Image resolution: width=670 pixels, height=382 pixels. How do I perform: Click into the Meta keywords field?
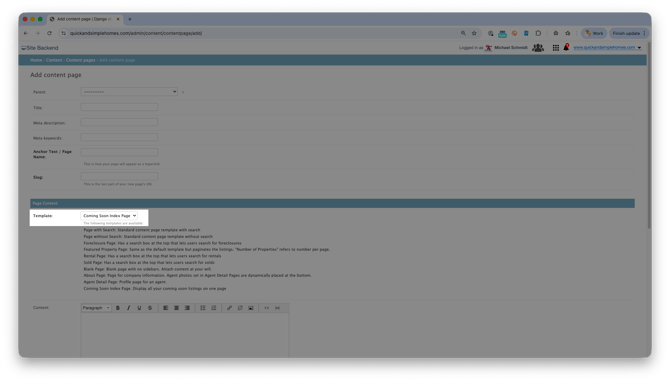[x=119, y=137]
